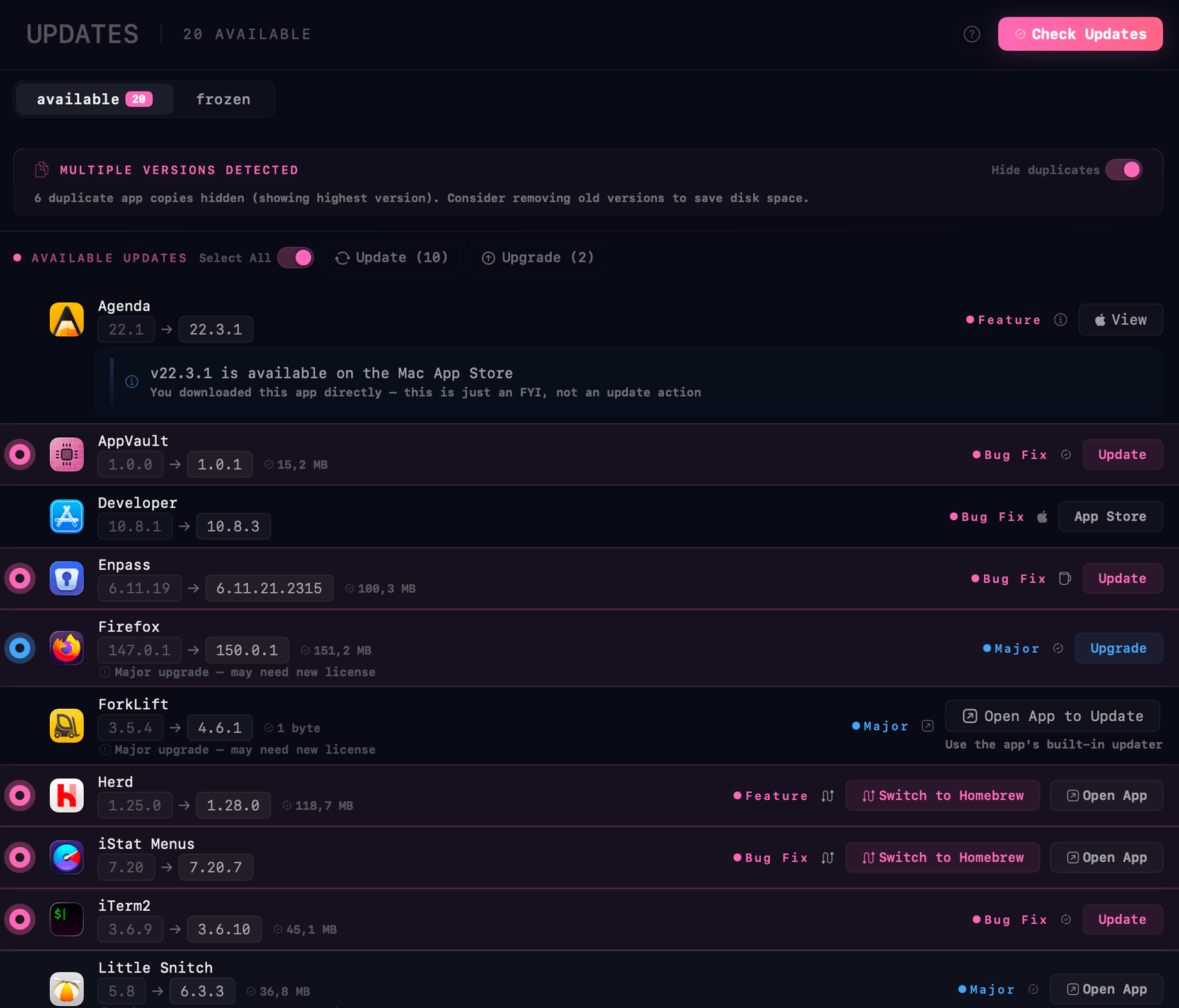This screenshot has width=1179, height=1008.
Task: Click Open App button for Herd
Action: coord(1107,795)
